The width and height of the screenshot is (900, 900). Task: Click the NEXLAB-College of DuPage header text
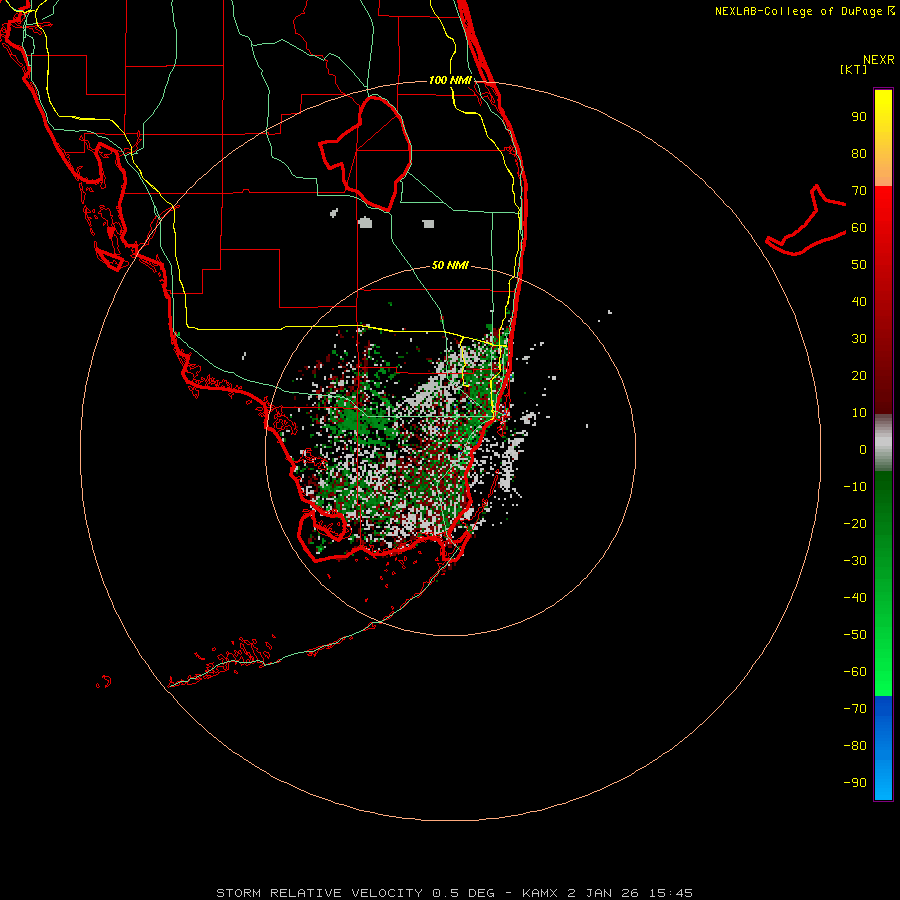point(804,11)
